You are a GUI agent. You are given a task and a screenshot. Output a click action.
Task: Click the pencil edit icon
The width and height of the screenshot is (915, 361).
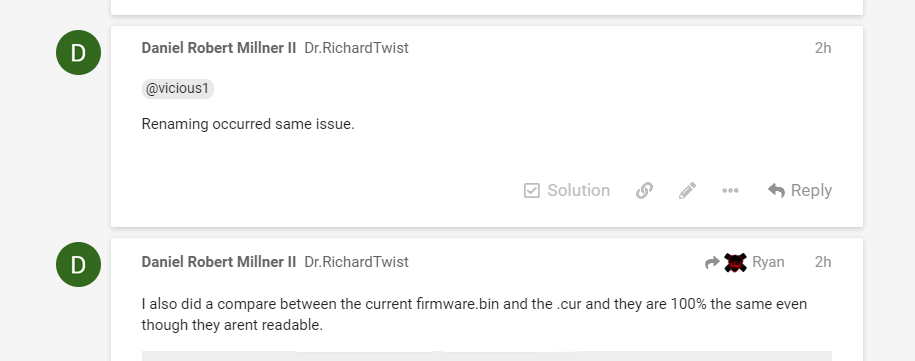pyautogui.click(x=687, y=191)
